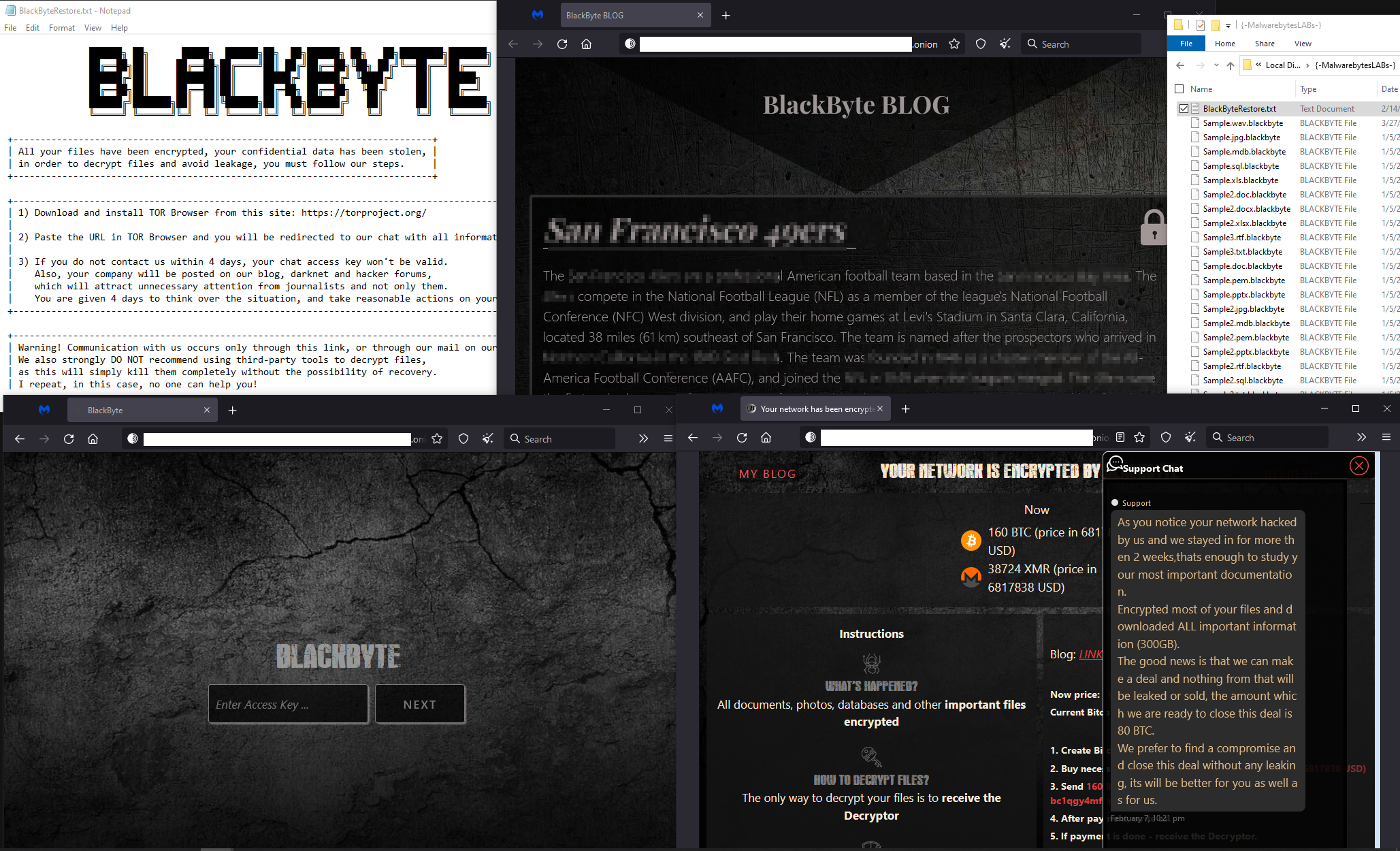
Task: Click the NEXT button on BlackByte login
Action: [420, 705]
